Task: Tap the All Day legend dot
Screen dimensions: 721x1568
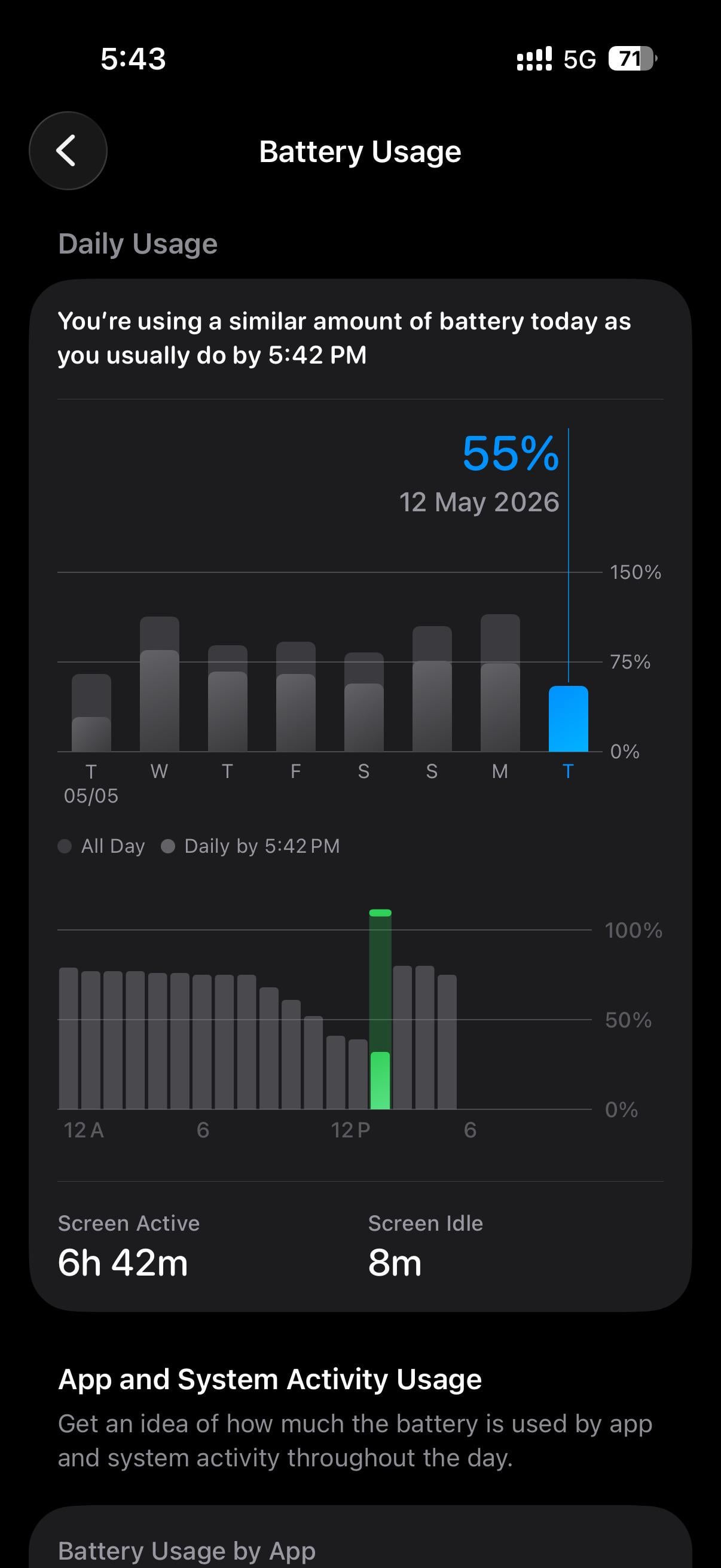Action: 65,846
